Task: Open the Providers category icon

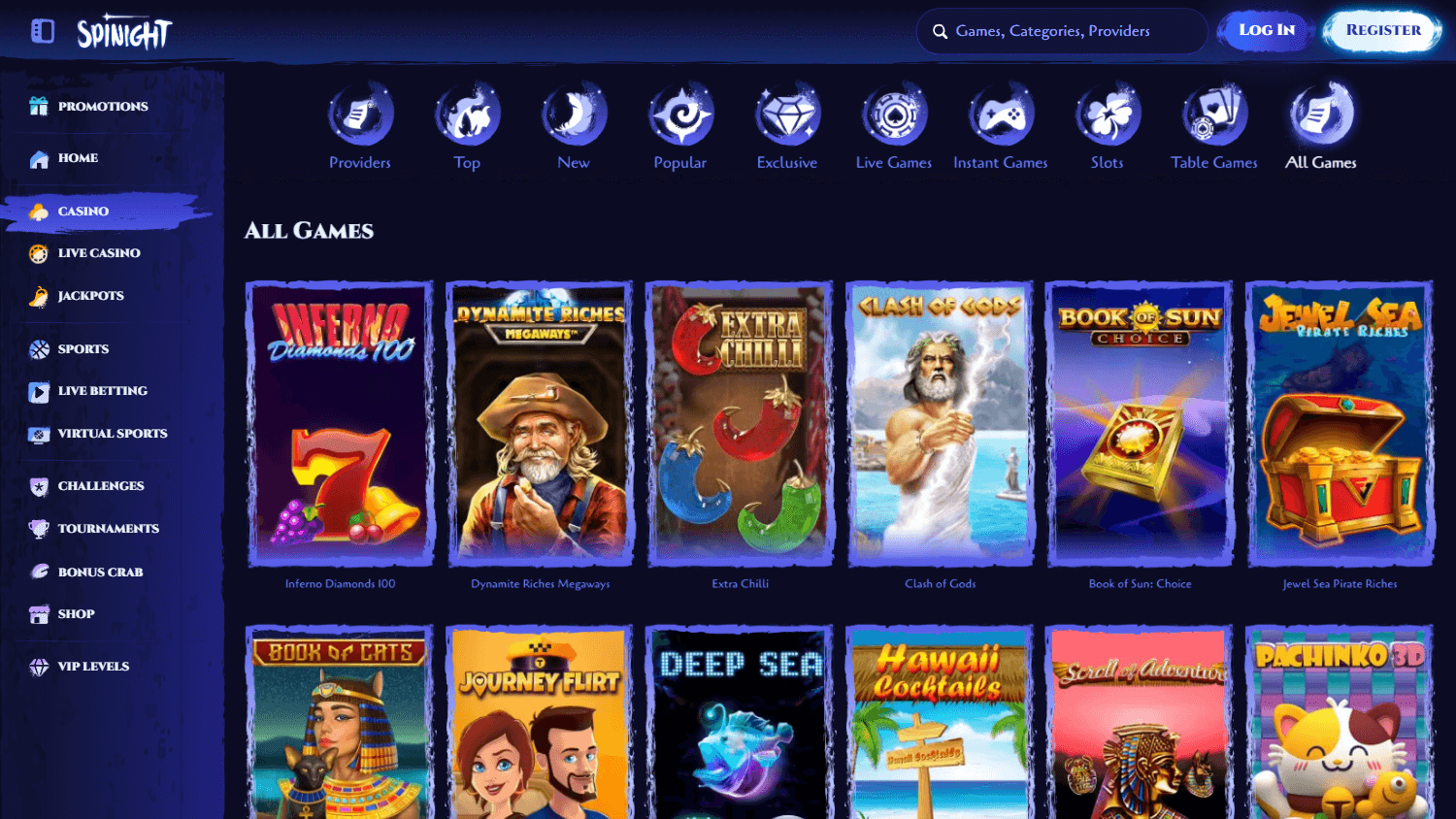Action: [x=360, y=115]
